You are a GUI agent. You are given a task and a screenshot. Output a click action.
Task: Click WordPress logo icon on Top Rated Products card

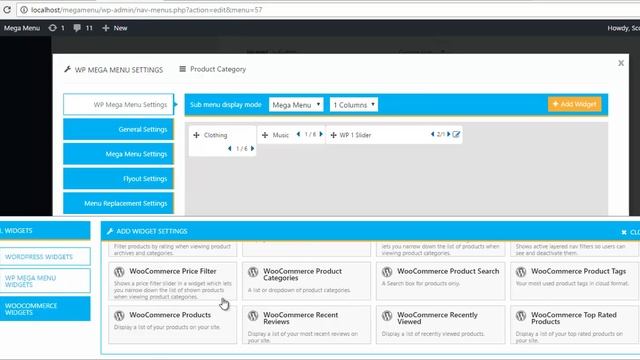point(521,315)
